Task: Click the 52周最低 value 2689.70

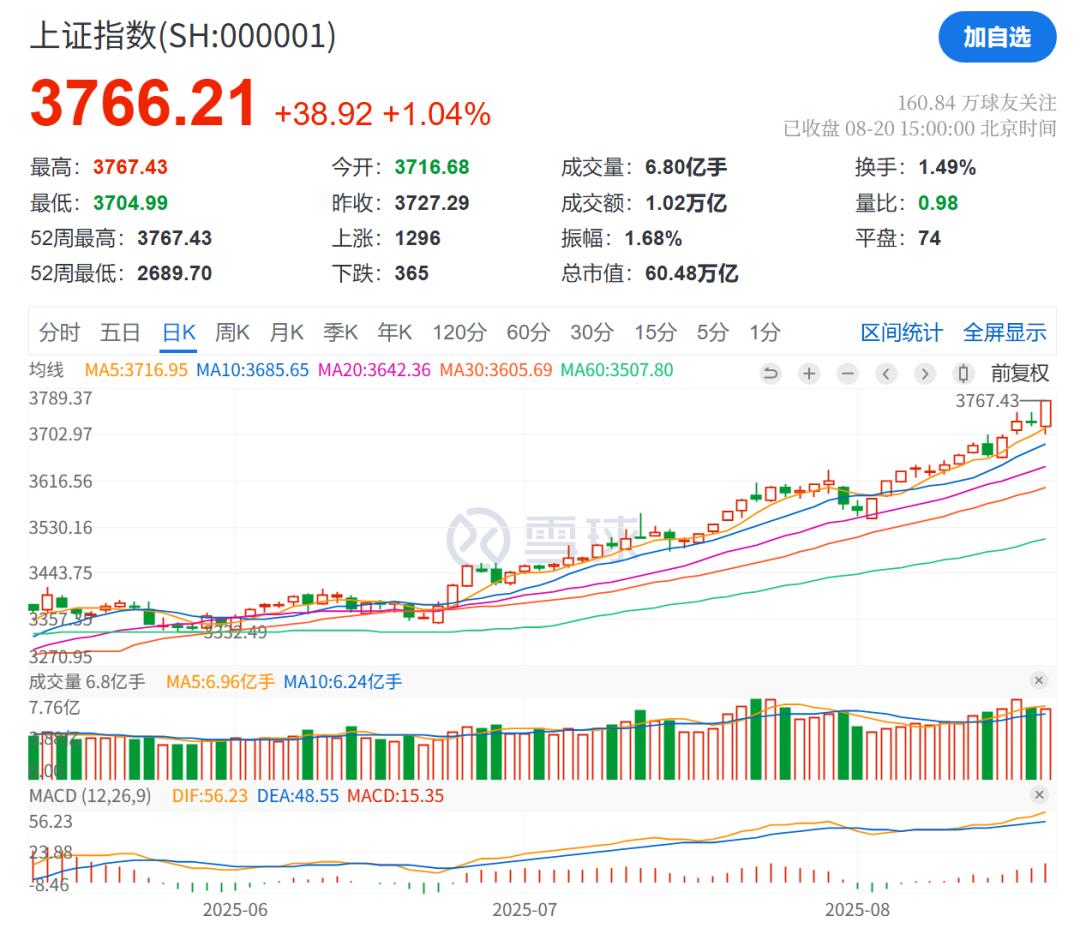Action: pyautogui.click(x=174, y=274)
